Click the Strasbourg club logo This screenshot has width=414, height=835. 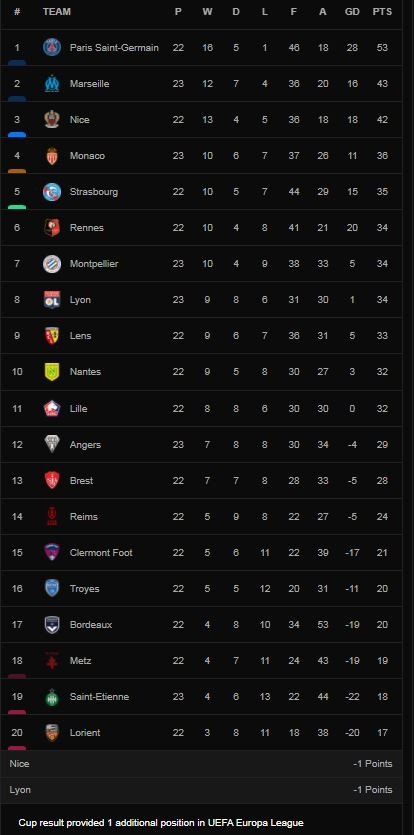tap(52, 192)
